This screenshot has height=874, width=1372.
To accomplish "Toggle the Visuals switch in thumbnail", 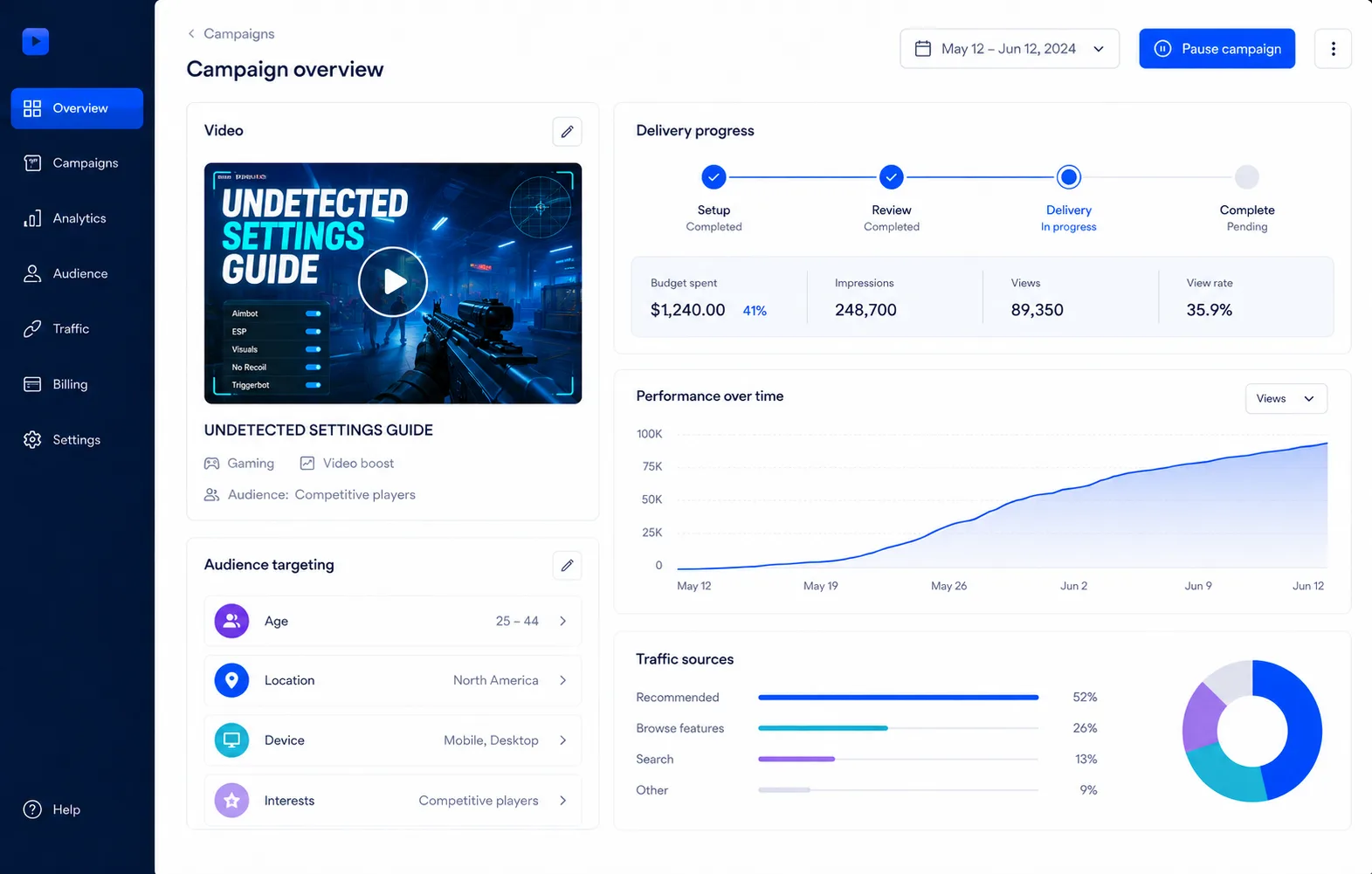I will point(313,349).
